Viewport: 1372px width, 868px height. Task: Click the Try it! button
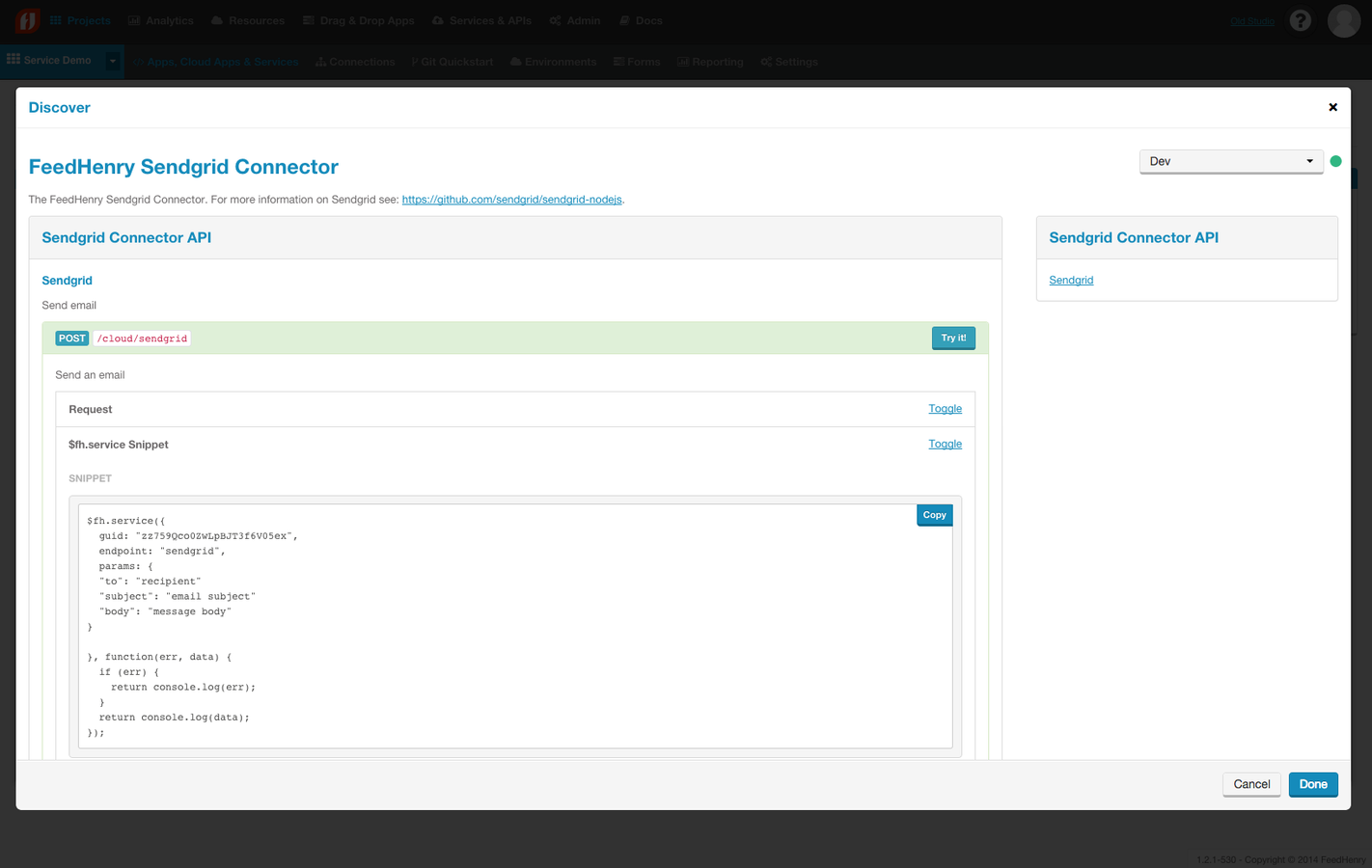953,338
